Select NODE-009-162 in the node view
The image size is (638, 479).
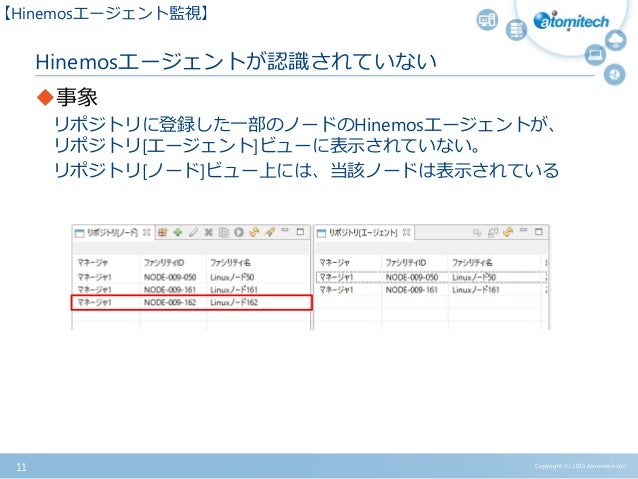pos(170,302)
